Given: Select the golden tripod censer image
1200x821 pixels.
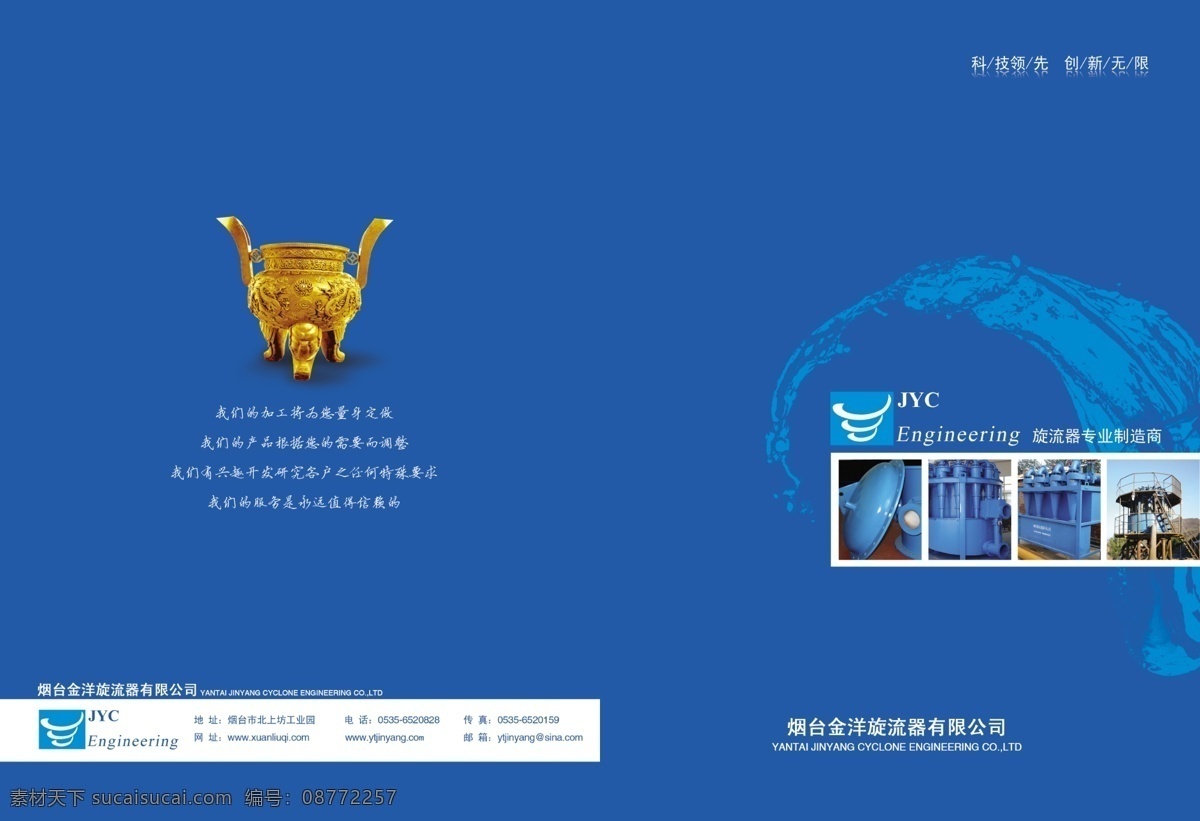Looking at the screenshot, I should coord(304,298).
